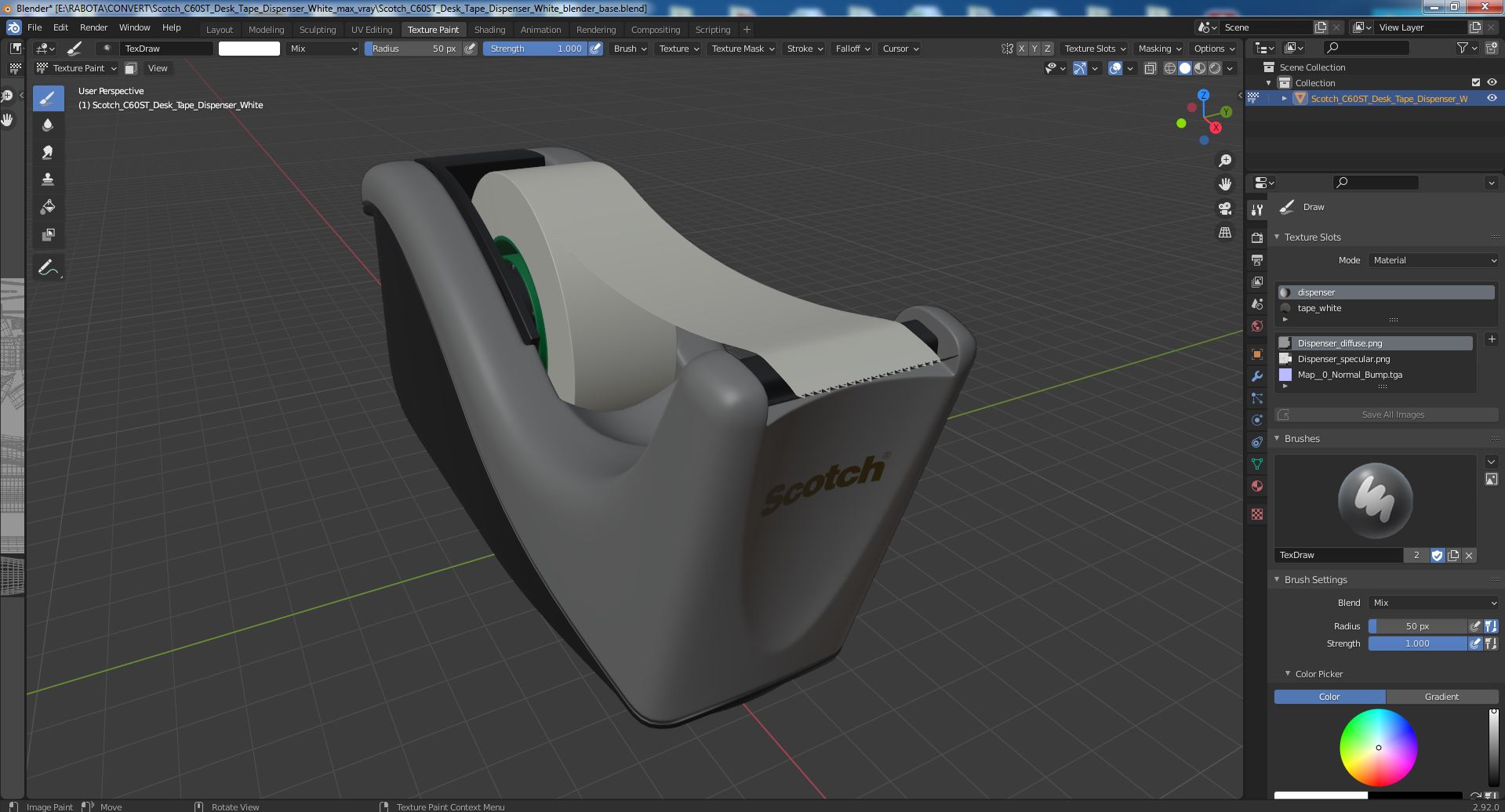Open the Stroke dropdown
Screen dimensions: 1505x812
(x=804, y=49)
